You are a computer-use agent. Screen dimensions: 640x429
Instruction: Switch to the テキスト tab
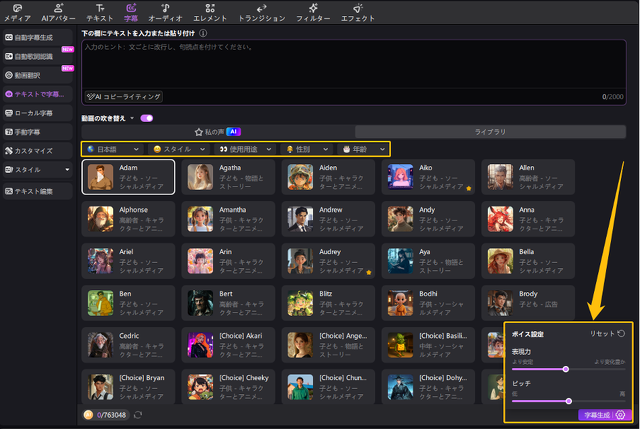pyautogui.click(x=100, y=13)
